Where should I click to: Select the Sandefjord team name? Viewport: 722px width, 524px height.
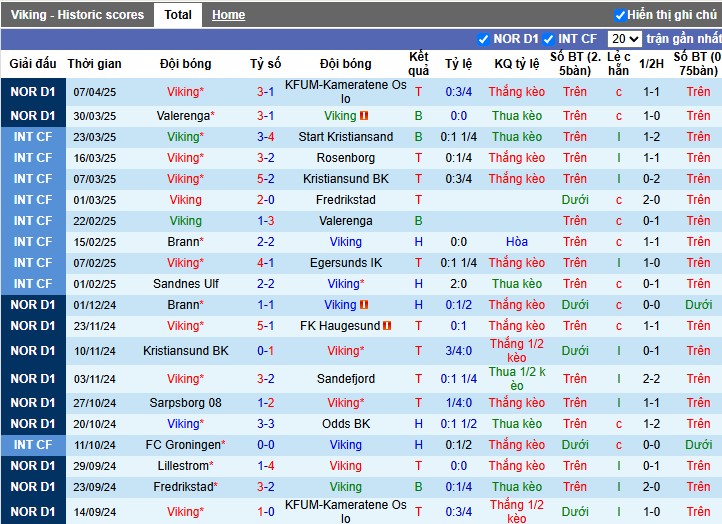pos(345,379)
